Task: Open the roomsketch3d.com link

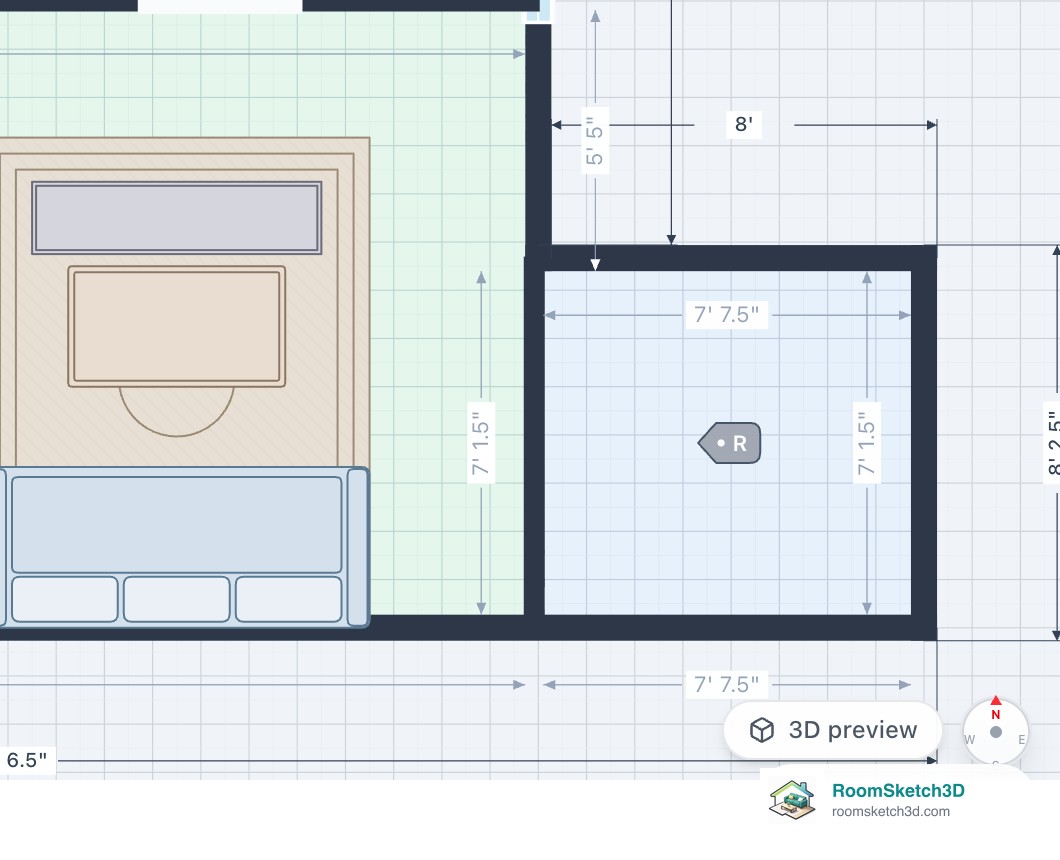Action: pyautogui.click(x=890, y=811)
